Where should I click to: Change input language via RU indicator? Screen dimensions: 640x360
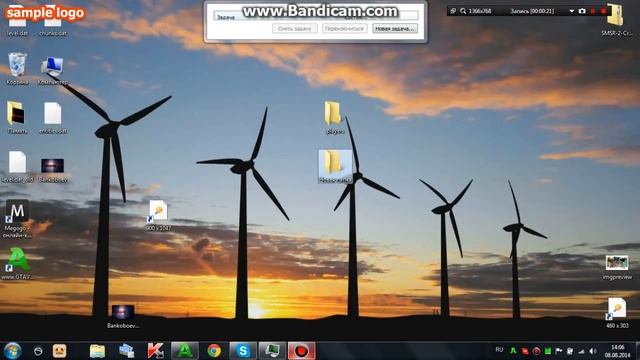(x=499, y=350)
